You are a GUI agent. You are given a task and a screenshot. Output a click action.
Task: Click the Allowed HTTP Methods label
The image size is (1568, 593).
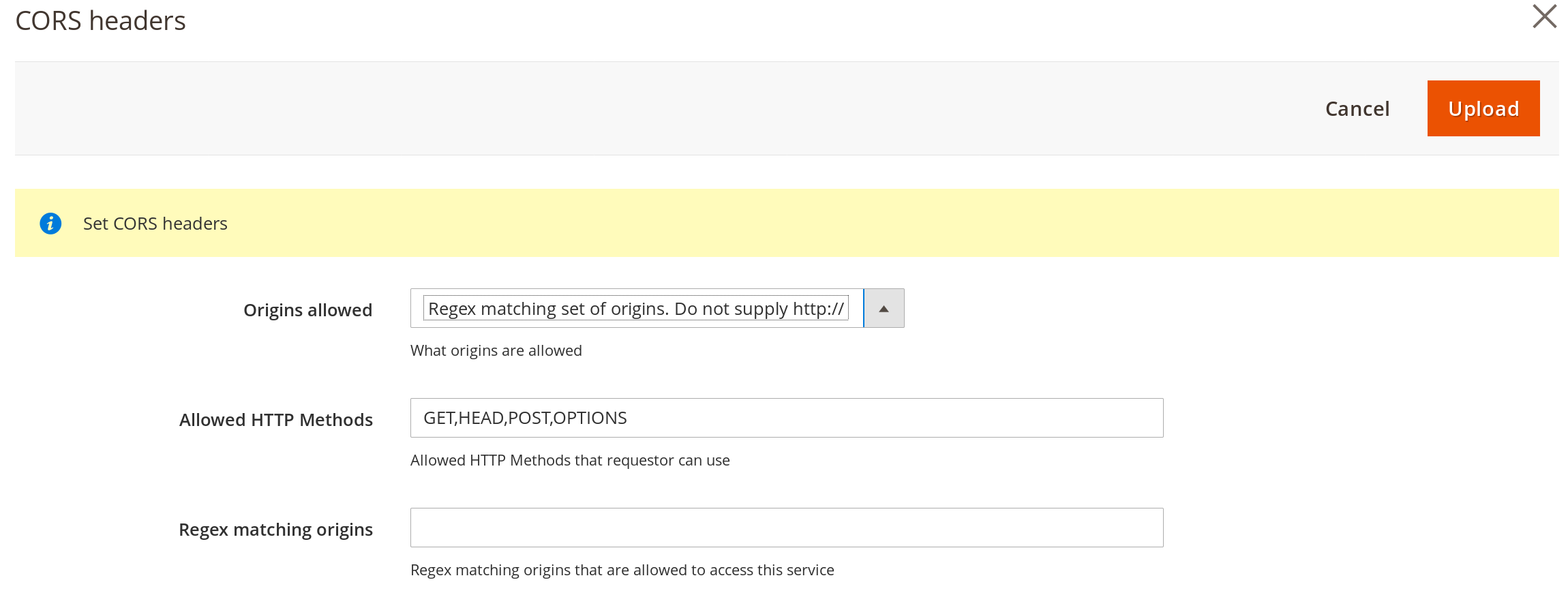(275, 420)
